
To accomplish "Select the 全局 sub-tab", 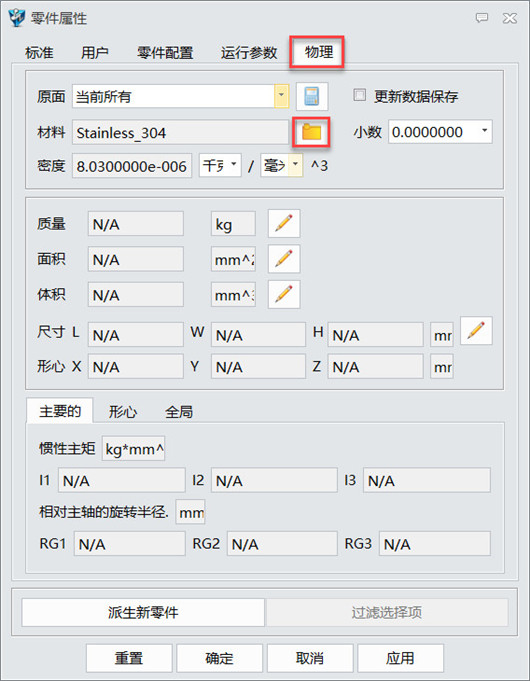I will 179,411.
